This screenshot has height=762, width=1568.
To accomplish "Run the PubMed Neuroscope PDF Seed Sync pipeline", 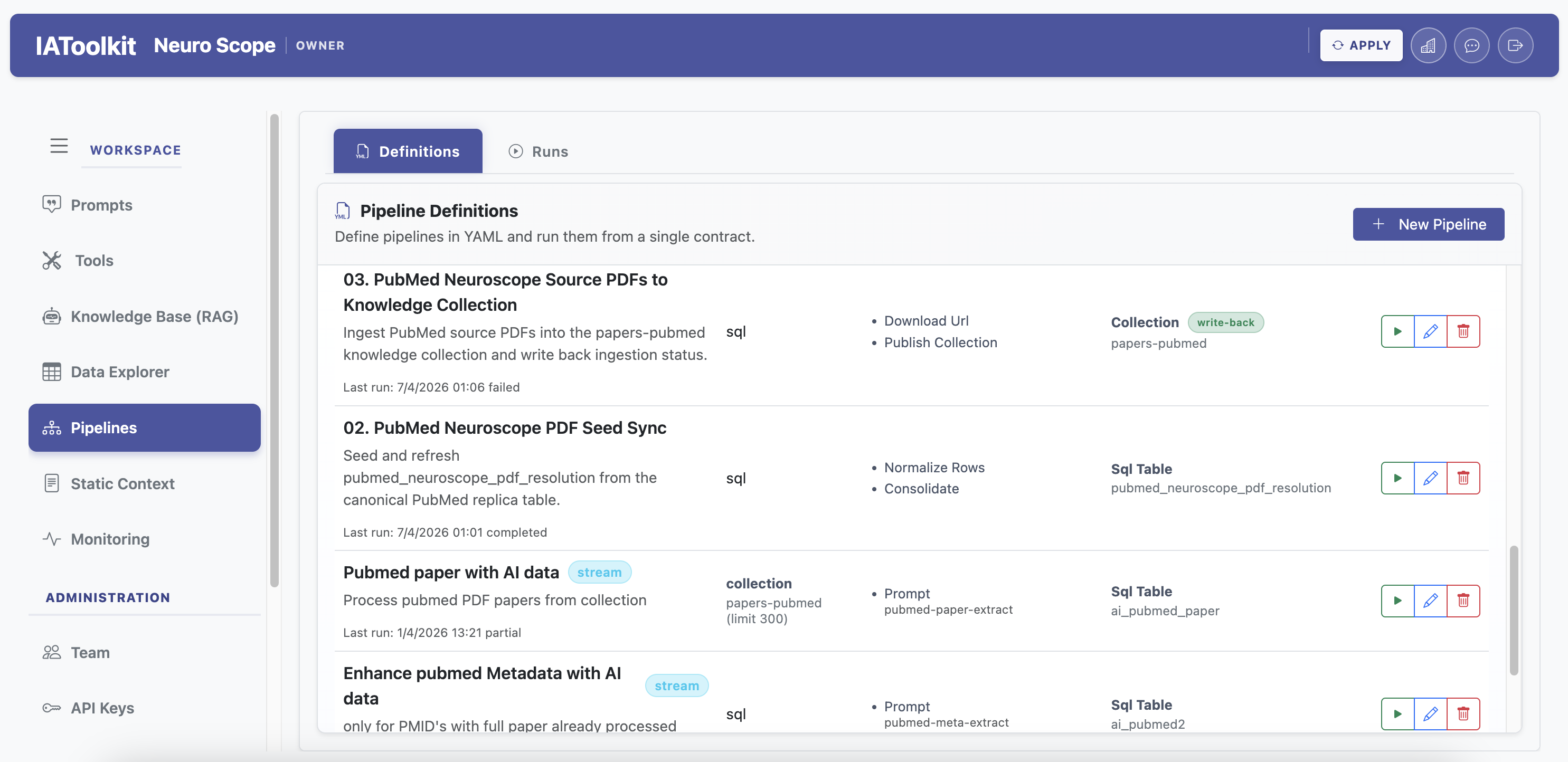I will tap(1397, 478).
